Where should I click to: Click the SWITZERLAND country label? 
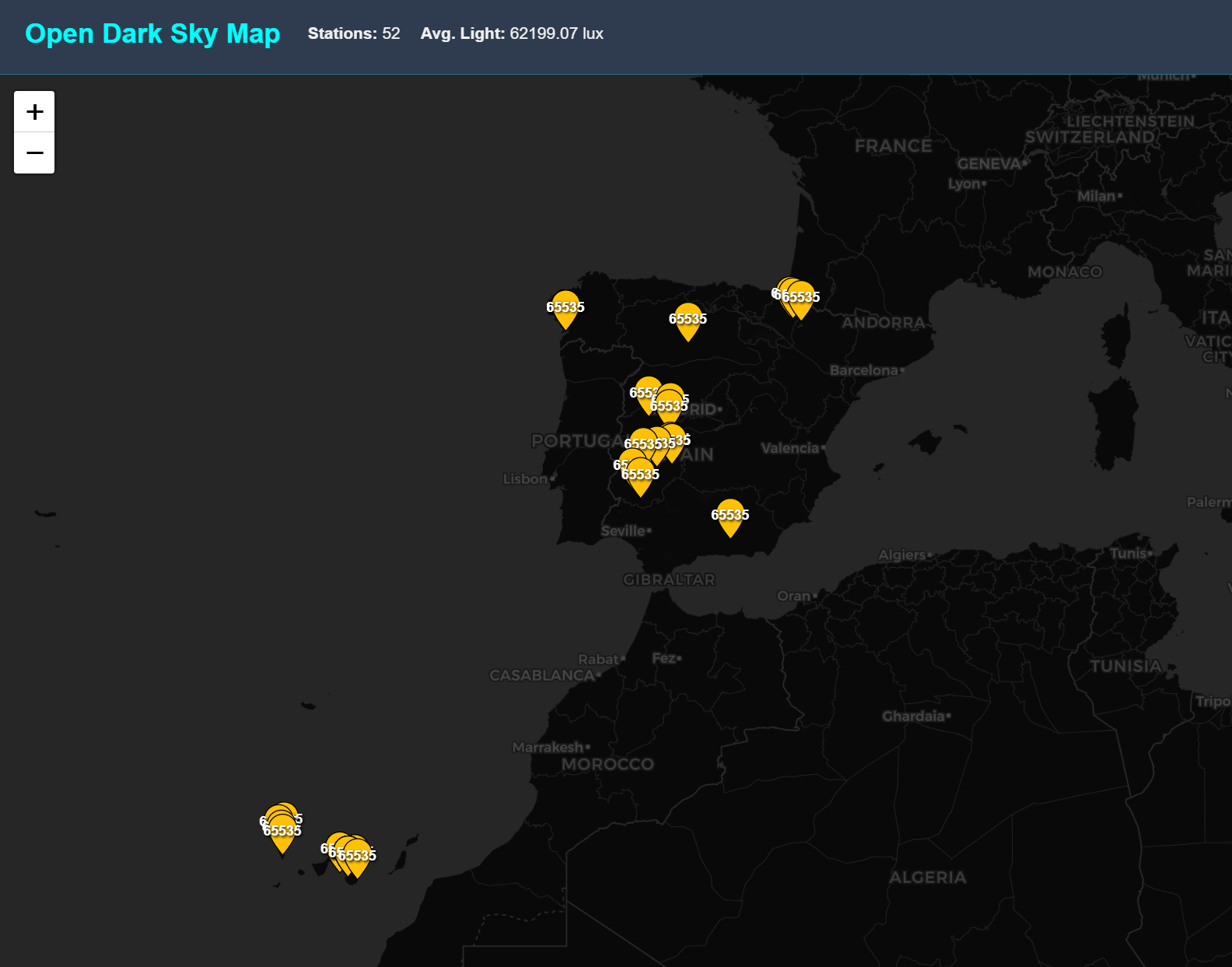1090,137
